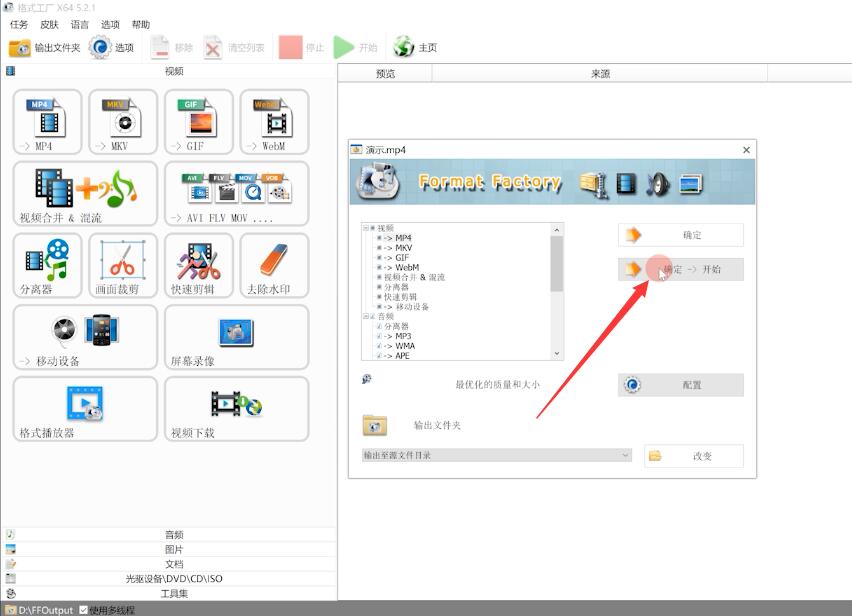
Task: Close the 演示.mp4 dialog
Action: pyautogui.click(x=747, y=149)
